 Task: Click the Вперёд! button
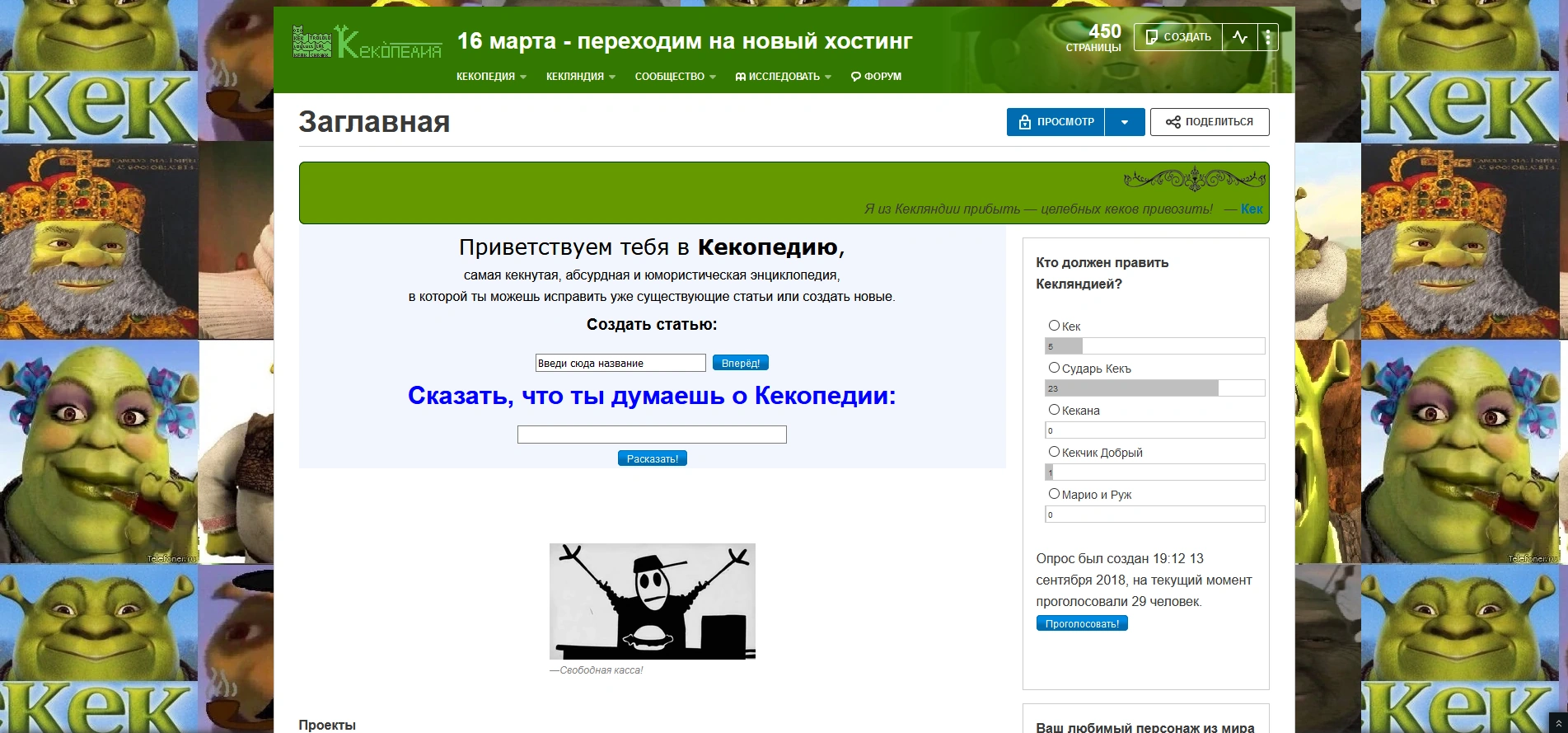point(741,363)
